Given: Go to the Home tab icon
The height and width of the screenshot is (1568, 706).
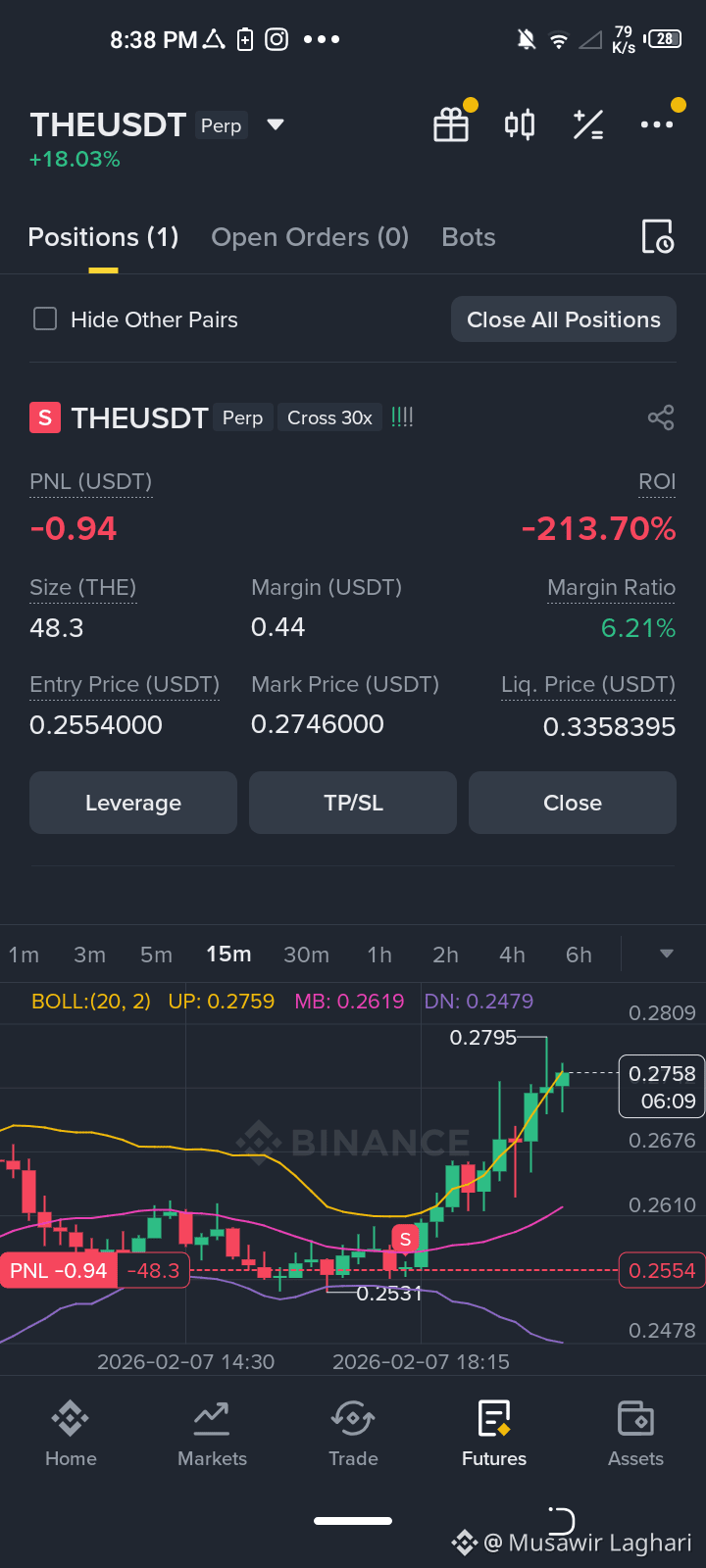Looking at the screenshot, I should pos(71,1417).
